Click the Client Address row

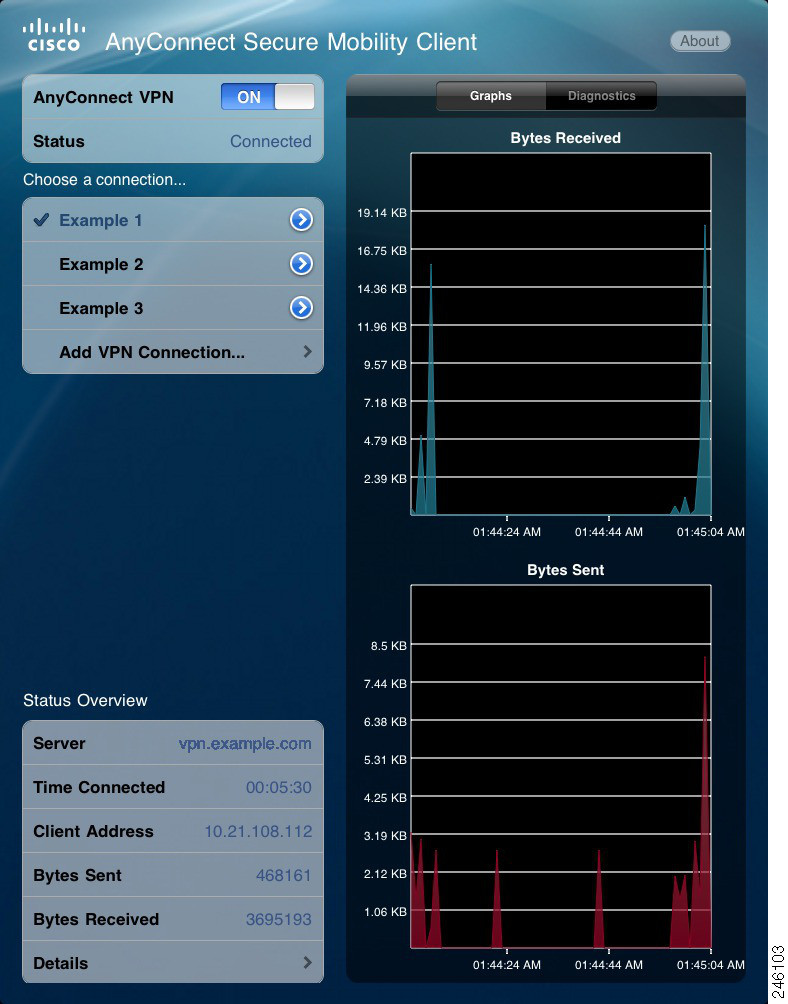pos(172,831)
